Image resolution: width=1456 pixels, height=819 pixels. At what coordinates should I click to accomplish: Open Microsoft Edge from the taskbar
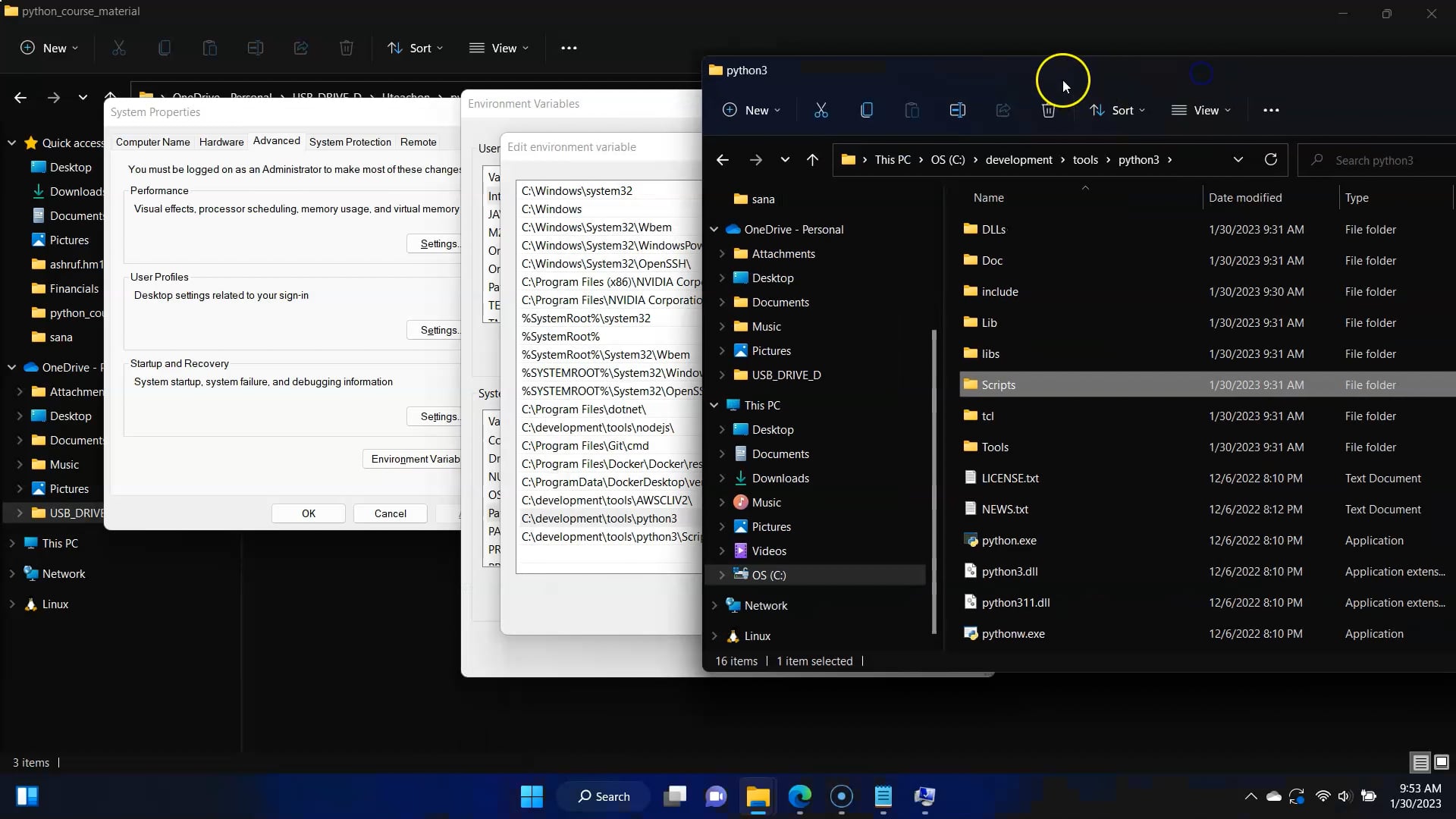tap(799, 796)
